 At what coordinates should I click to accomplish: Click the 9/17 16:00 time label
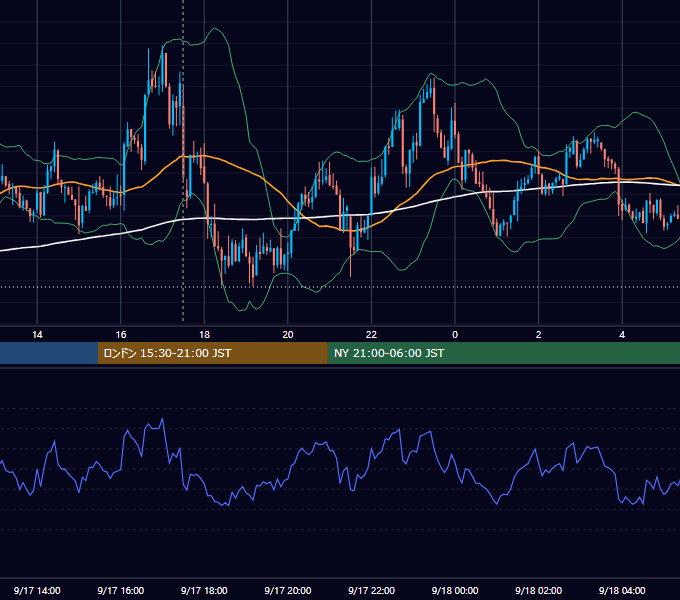(x=121, y=590)
